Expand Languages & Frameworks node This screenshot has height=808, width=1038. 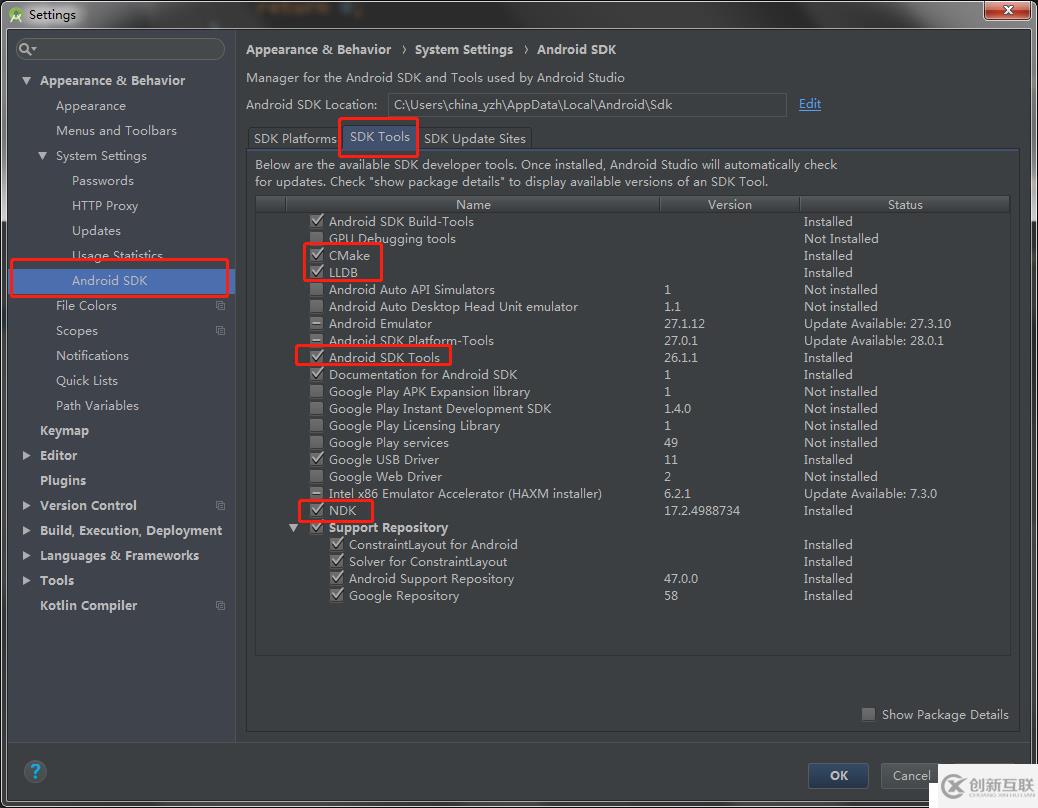(26, 556)
